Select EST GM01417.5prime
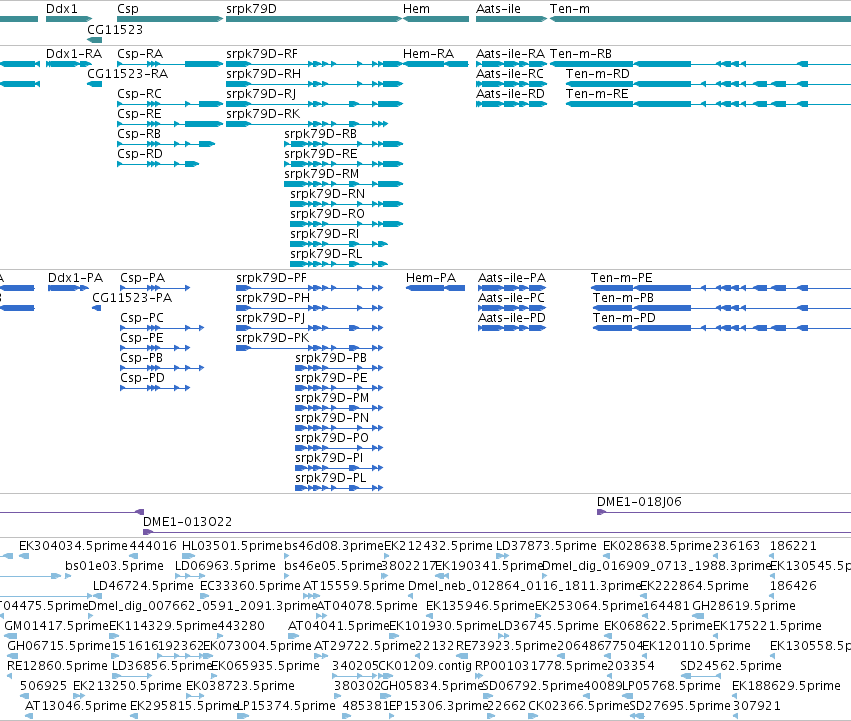Image resolution: width=851 pixels, height=721 pixels. click(x=11, y=636)
